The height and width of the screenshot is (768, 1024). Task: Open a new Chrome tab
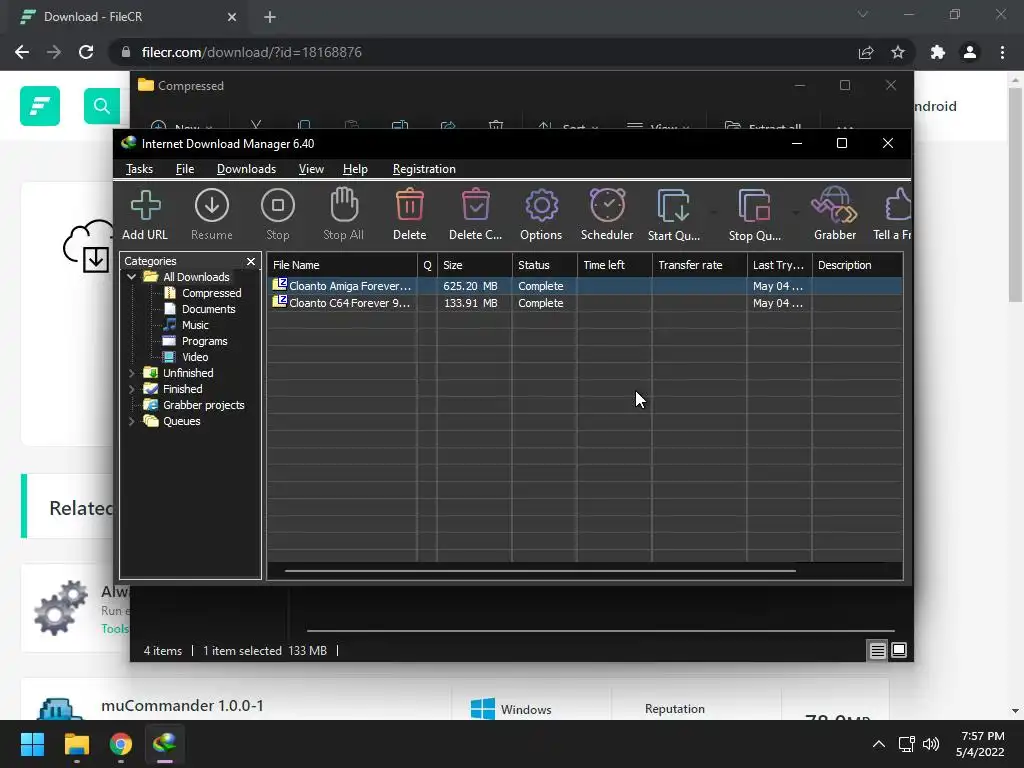(x=270, y=17)
